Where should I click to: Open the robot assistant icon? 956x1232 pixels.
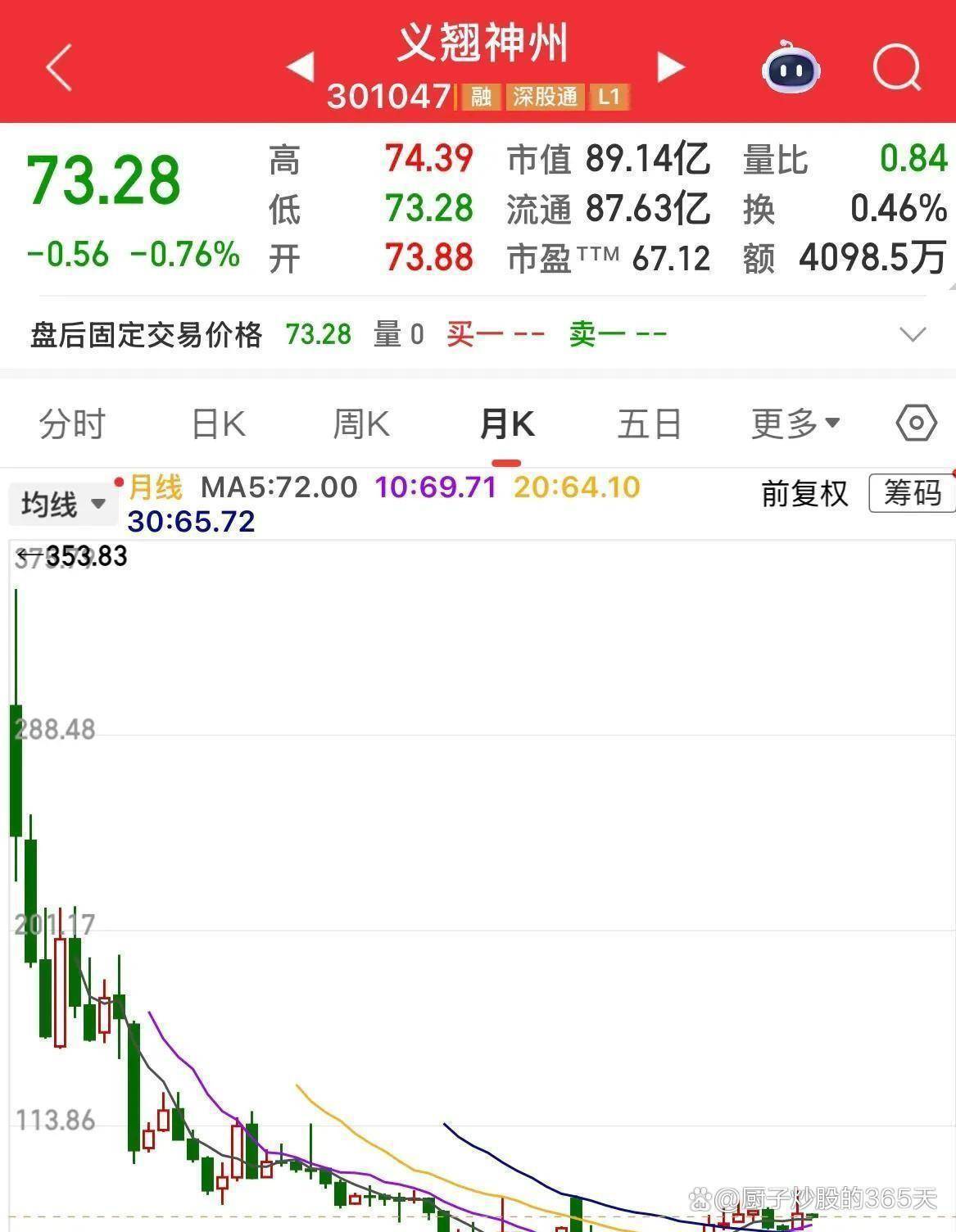791,67
